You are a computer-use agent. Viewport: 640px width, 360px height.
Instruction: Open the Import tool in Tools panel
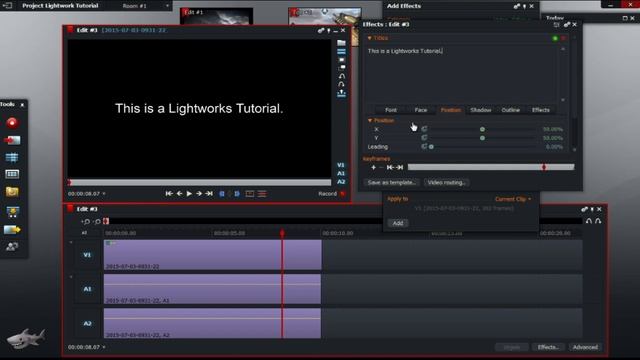coord(12,140)
